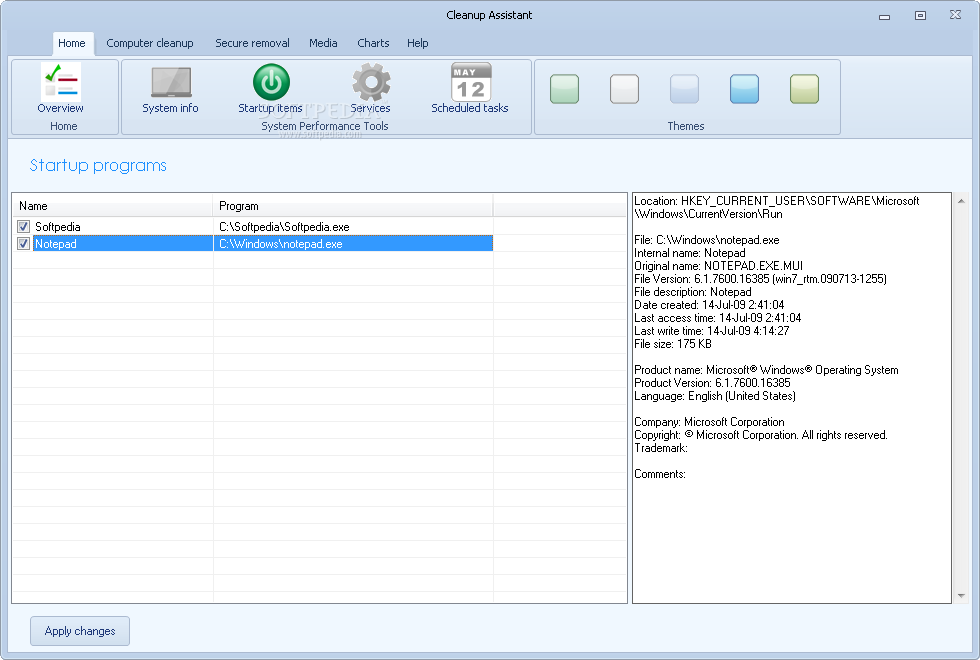Apply the white theme swatch

[624, 89]
